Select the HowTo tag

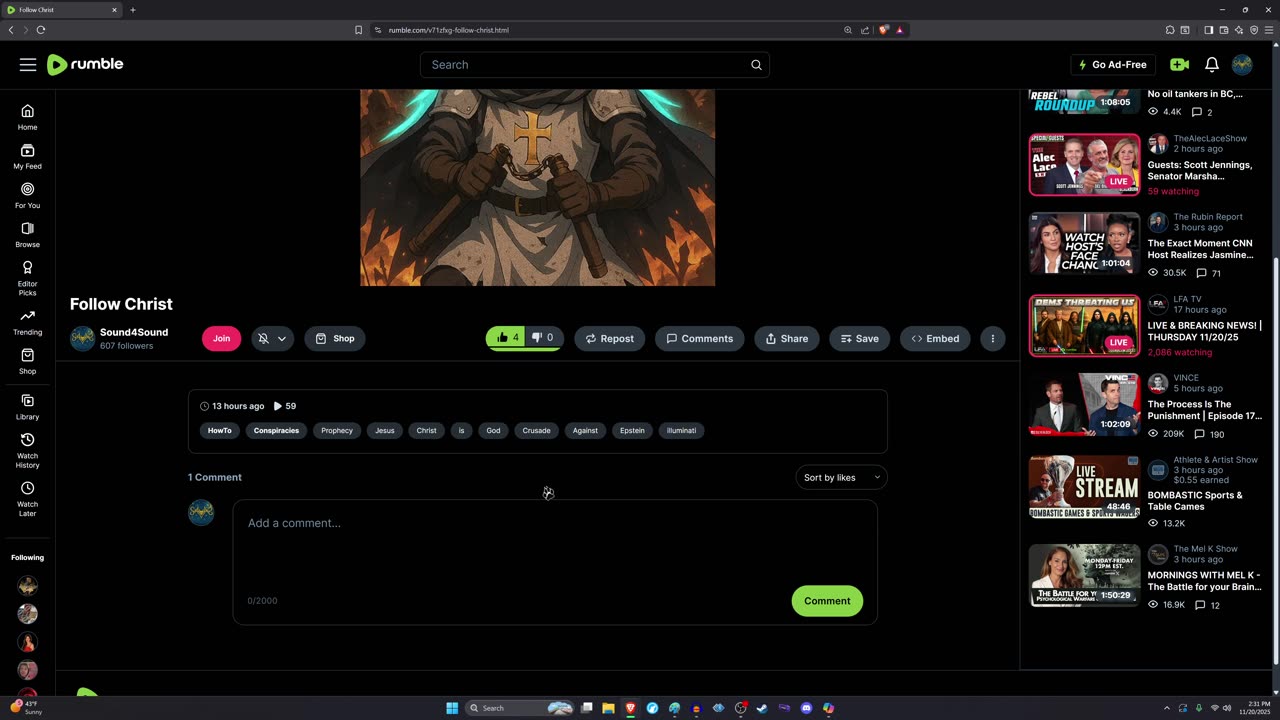220,431
